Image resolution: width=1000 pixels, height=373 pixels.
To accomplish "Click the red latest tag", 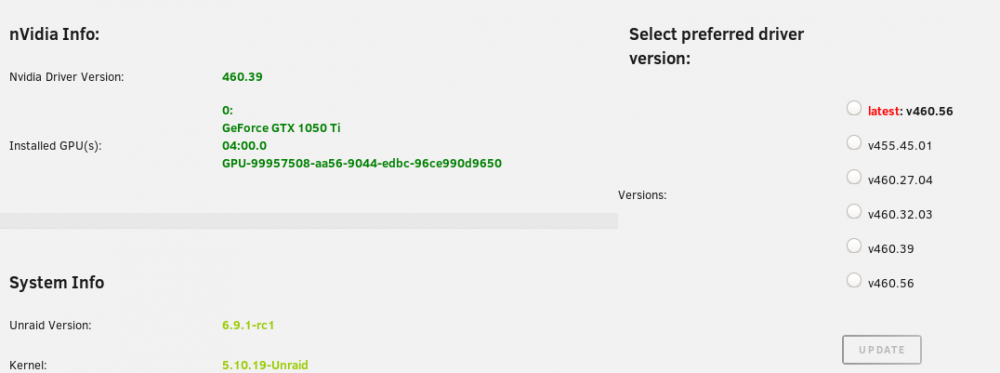I will (883, 111).
